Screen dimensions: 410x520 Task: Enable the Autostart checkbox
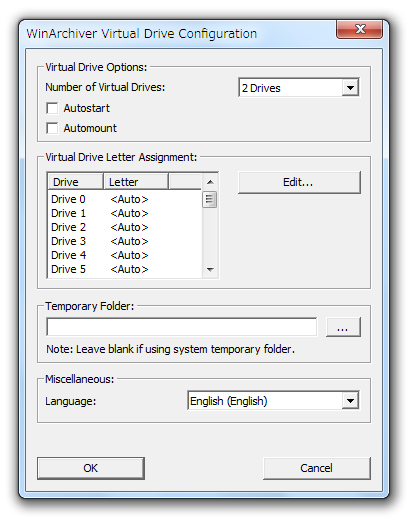[x=52, y=108]
